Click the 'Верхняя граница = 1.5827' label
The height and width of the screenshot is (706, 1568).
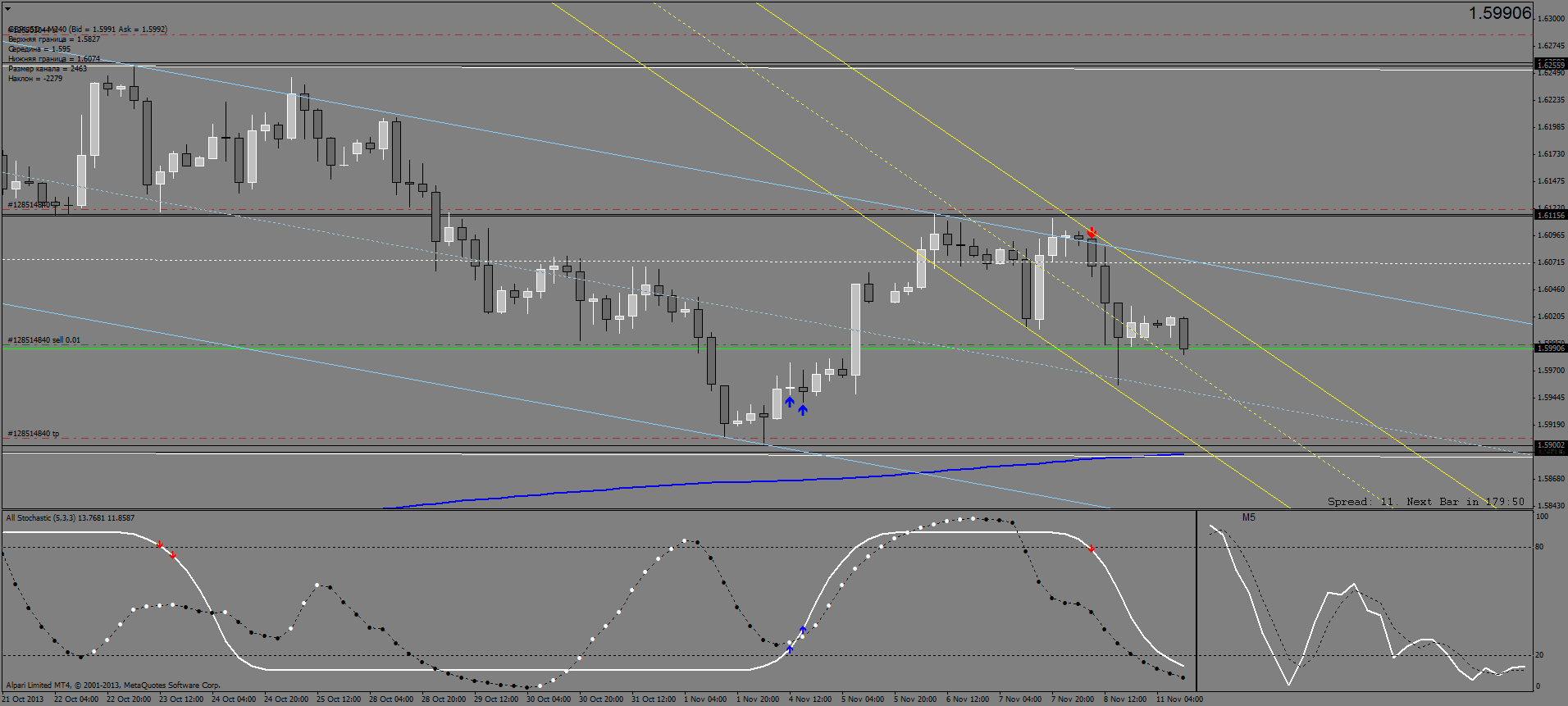coord(54,39)
